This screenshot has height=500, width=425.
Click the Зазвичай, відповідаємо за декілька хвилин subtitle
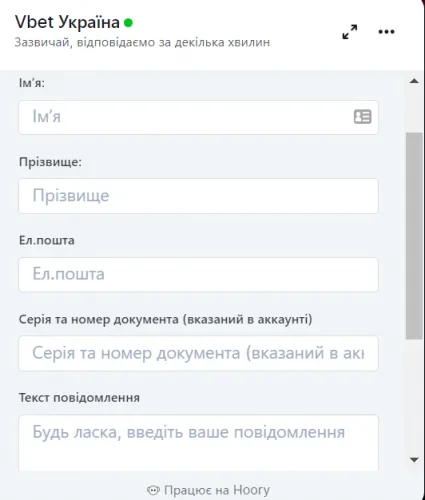[142, 43]
